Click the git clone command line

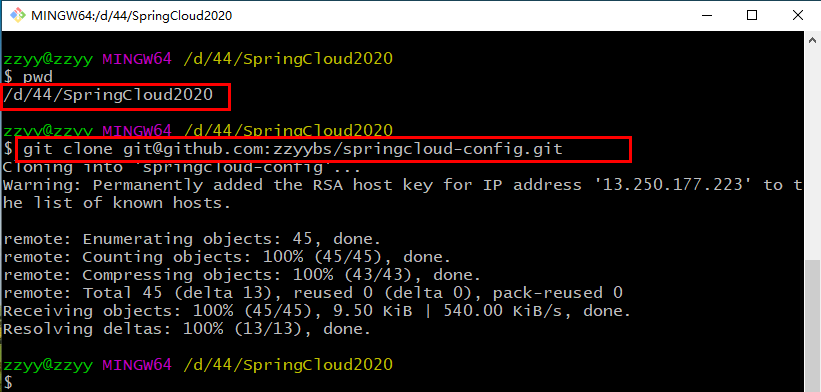pos(293,149)
